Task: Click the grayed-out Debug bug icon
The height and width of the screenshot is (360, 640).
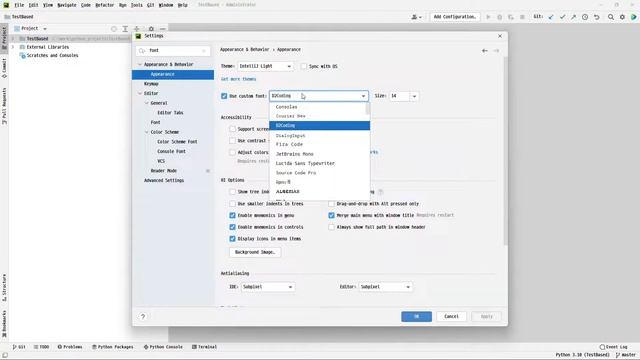Action: [x=499, y=17]
